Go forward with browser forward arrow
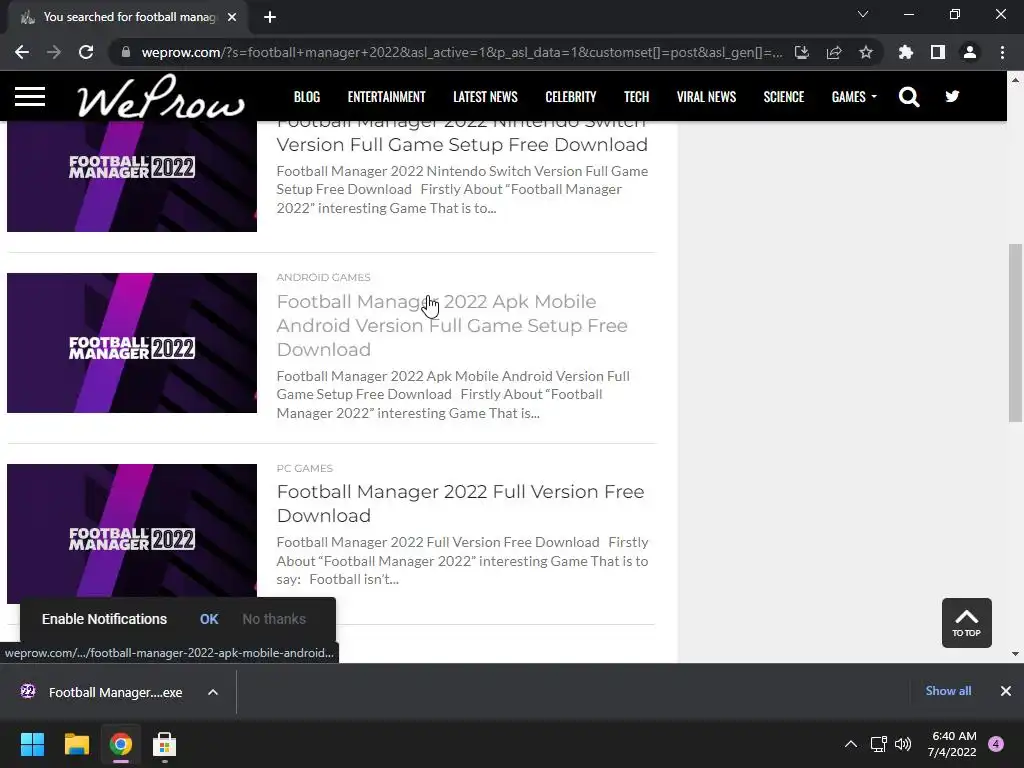The height and width of the screenshot is (768, 1024). click(x=54, y=52)
